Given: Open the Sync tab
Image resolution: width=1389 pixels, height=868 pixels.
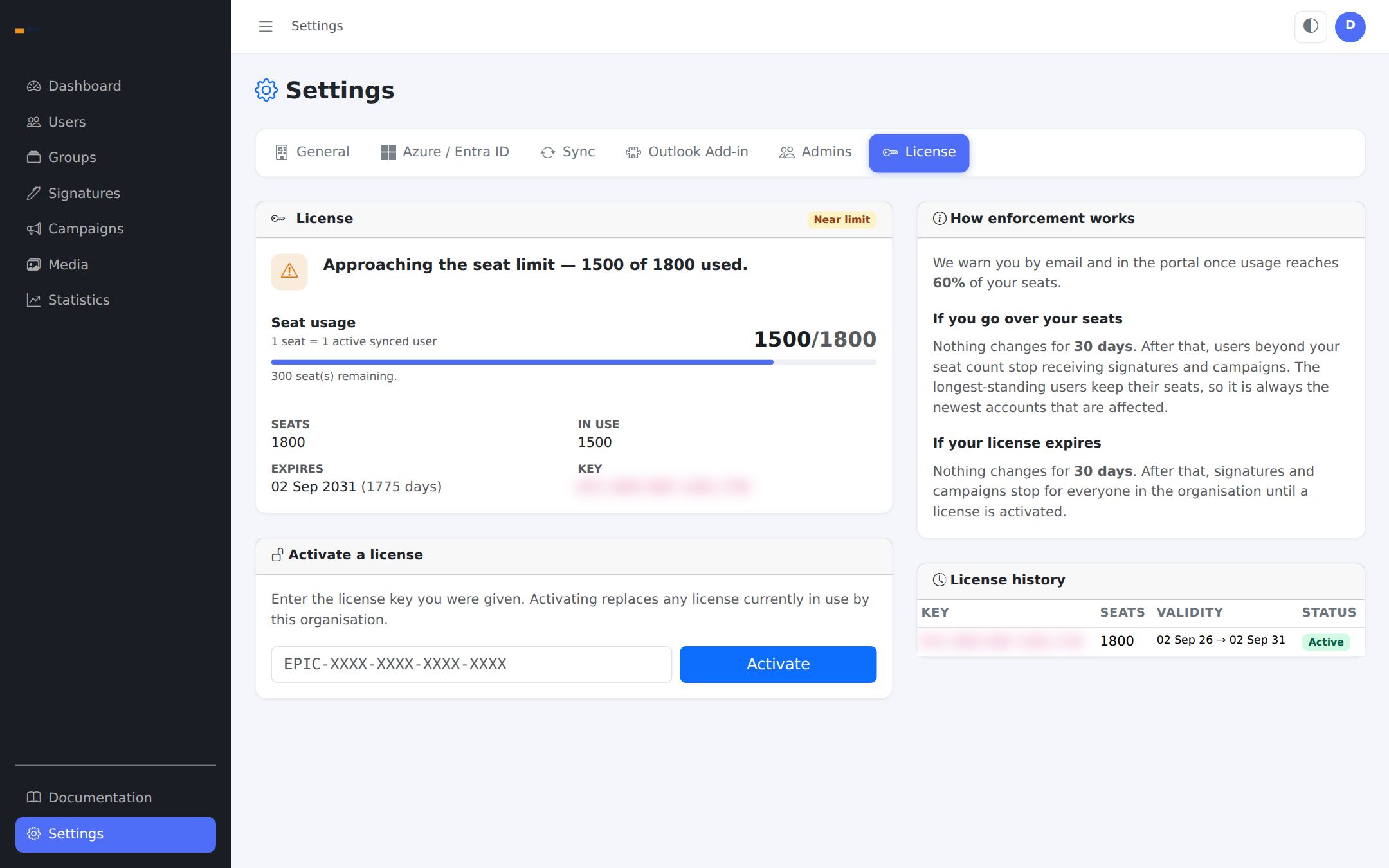Looking at the screenshot, I should coord(568,152).
